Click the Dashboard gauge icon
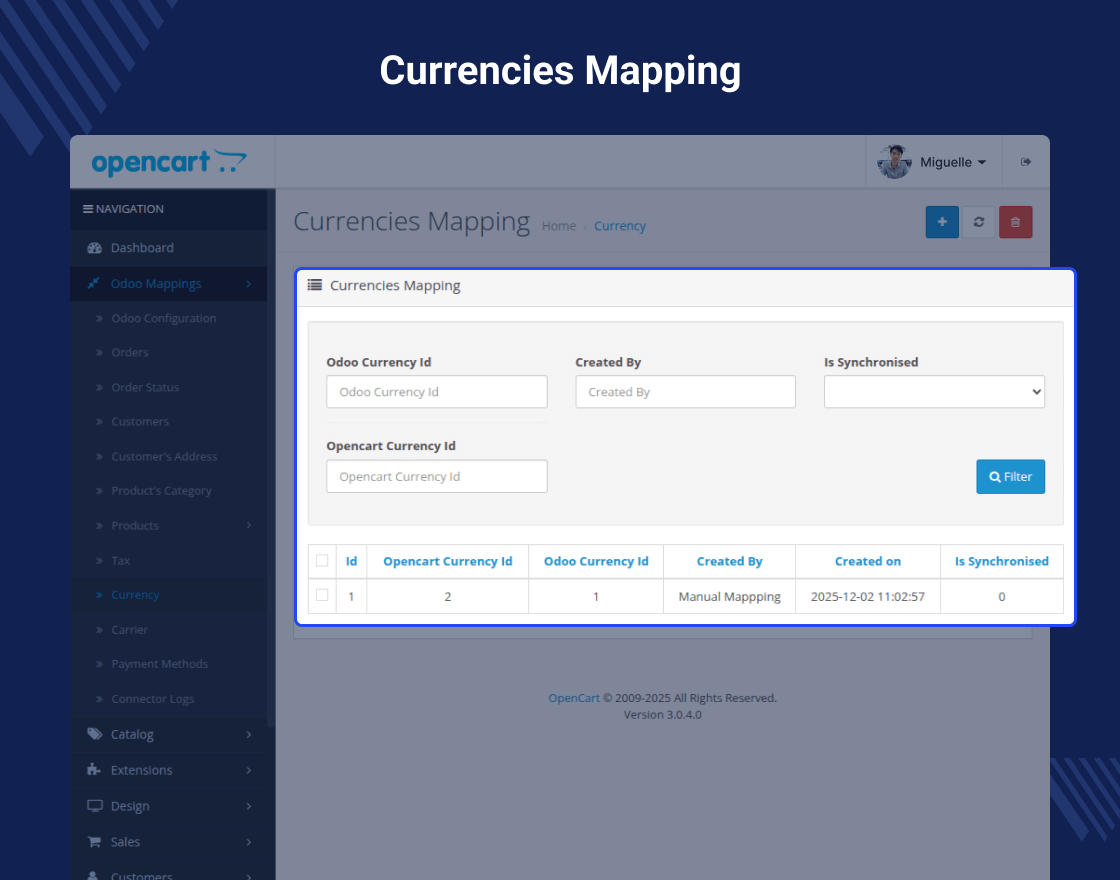Viewport: 1120px width, 880px height. [x=94, y=248]
